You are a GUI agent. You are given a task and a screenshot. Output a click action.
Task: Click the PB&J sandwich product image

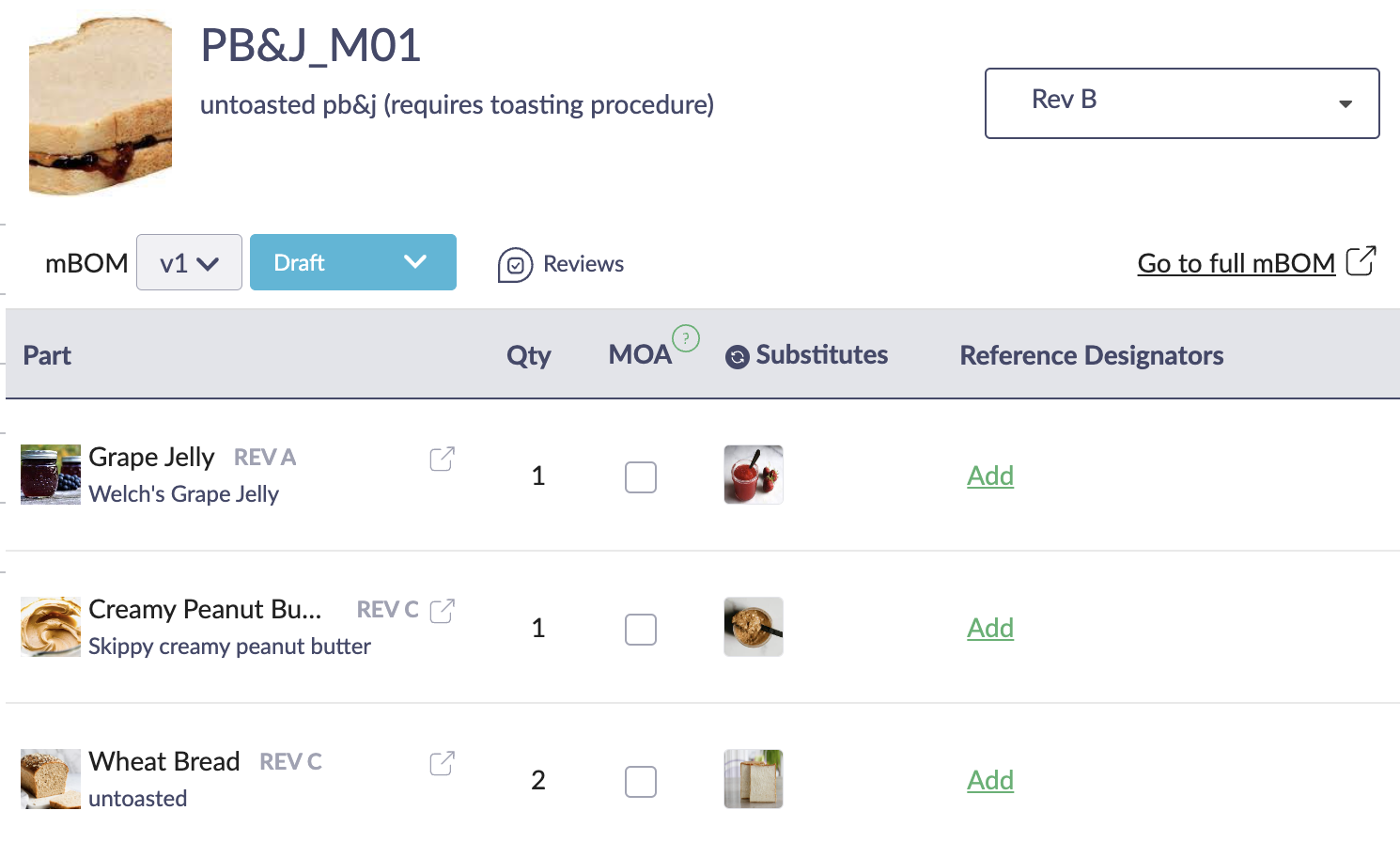pos(101,105)
